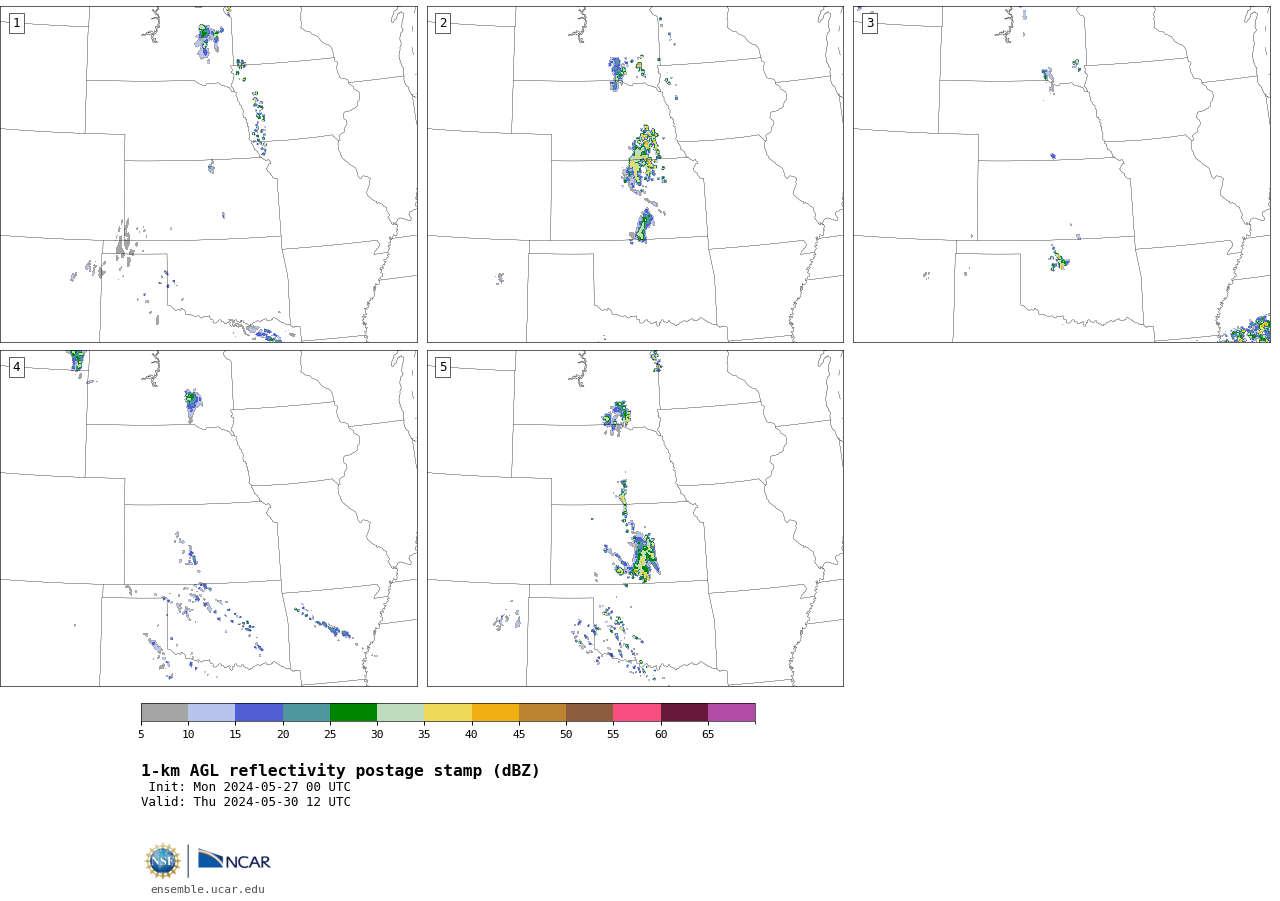Image resolution: width=1280 pixels, height=901 pixels.
Task: Click the '1-km AGL reflectivity postage stamp' title
Action: (340, 771)
